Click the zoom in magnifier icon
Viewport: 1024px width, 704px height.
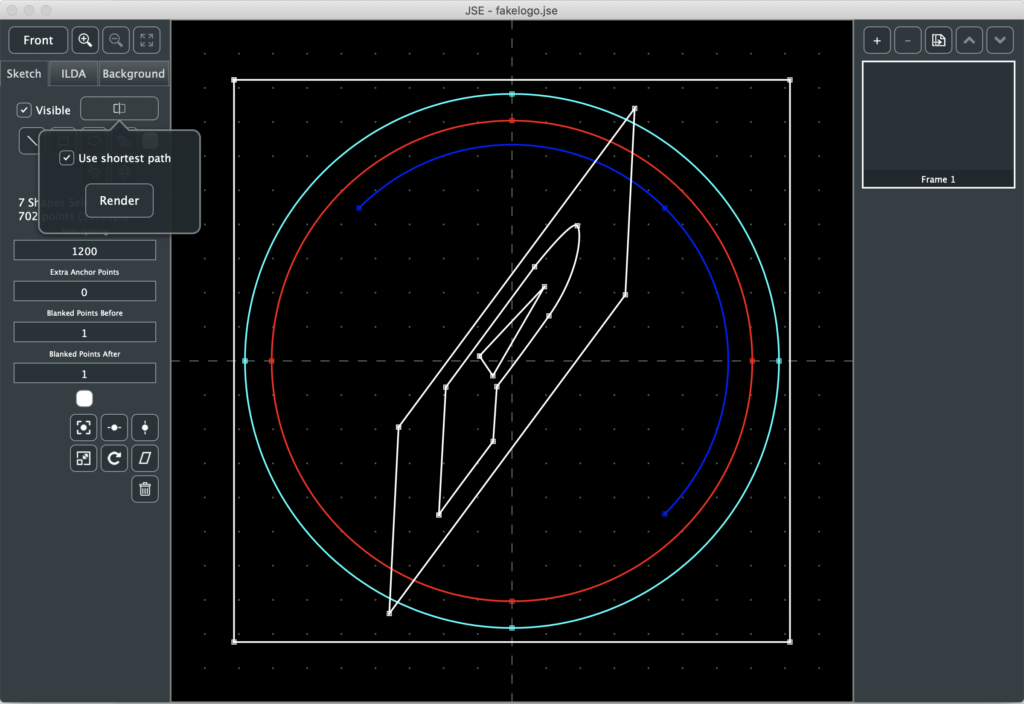click(x=86, y=40)
